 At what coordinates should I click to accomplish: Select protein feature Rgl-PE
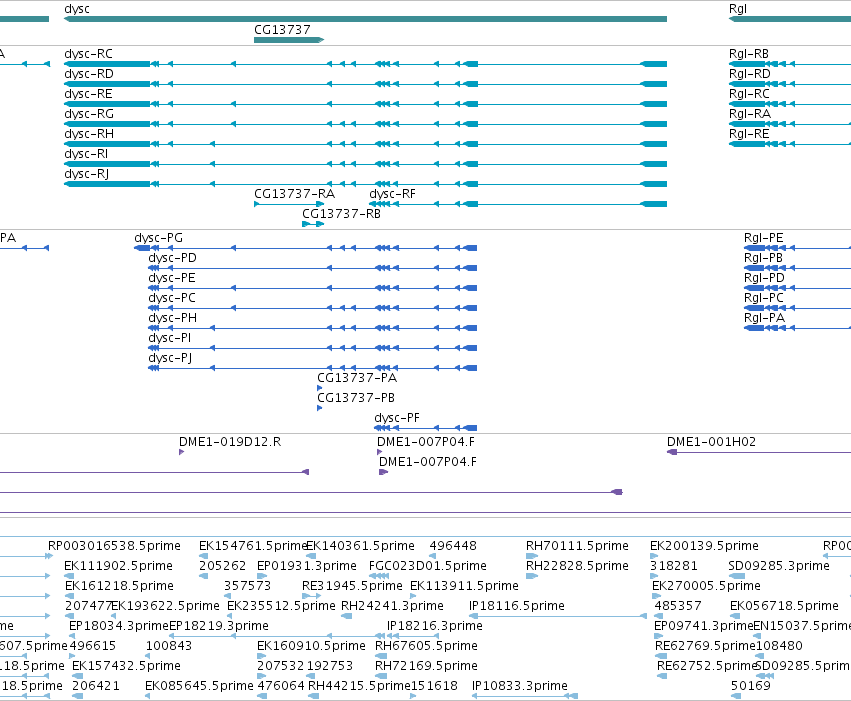797,248
